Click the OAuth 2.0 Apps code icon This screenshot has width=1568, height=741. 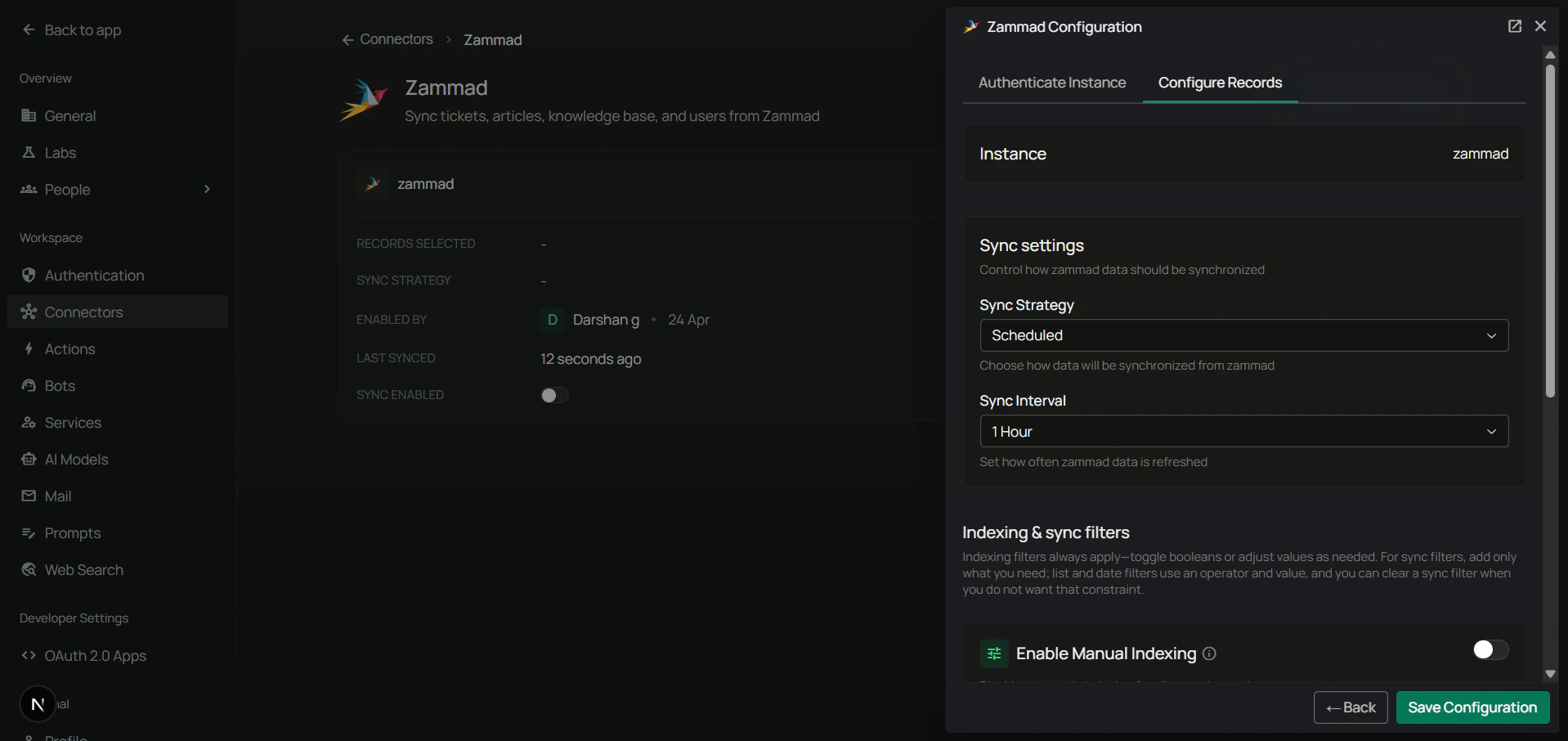pos(29,655)
